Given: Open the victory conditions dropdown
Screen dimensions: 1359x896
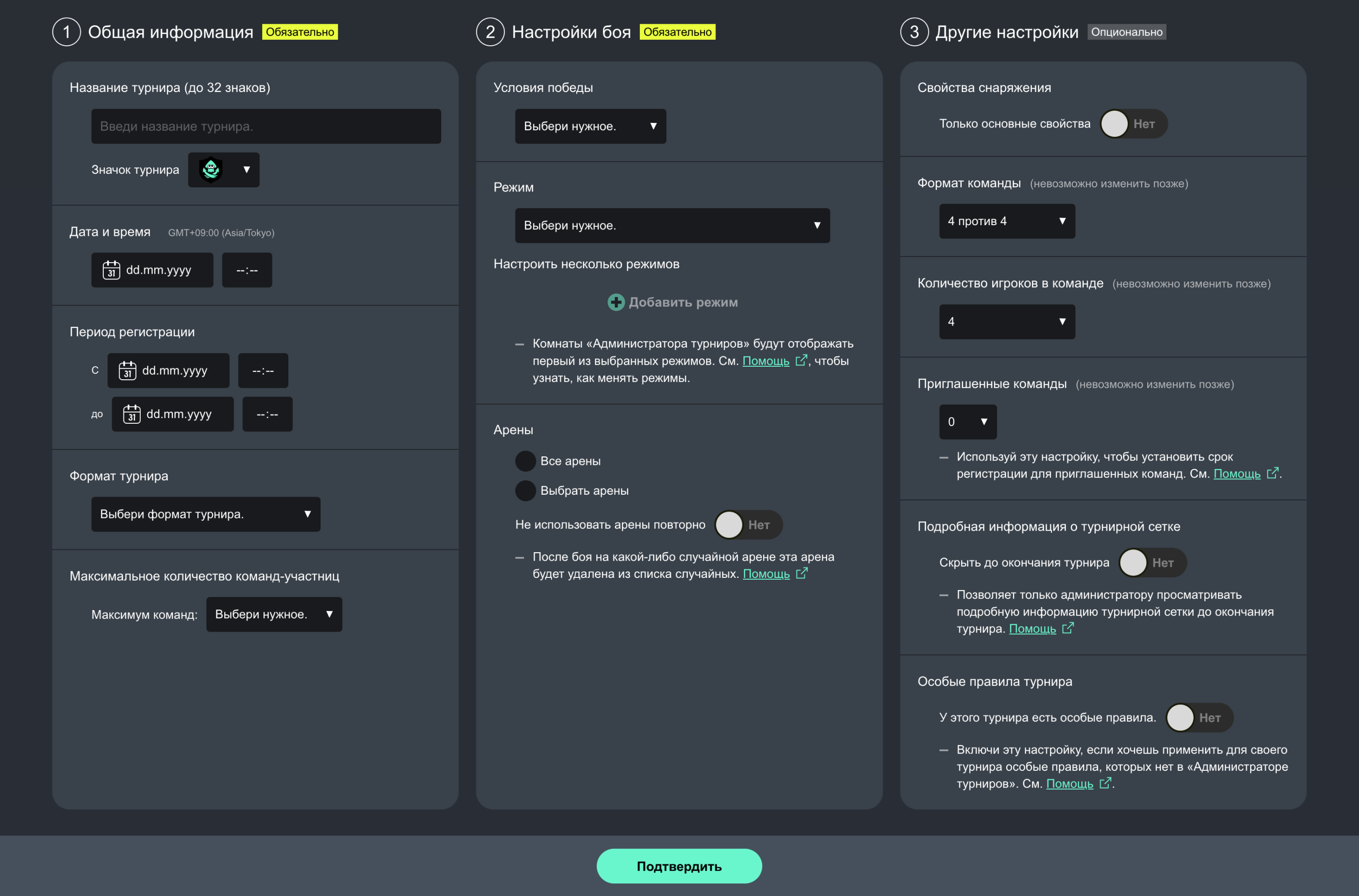Looking at the screenshot, I should (590, 126).
